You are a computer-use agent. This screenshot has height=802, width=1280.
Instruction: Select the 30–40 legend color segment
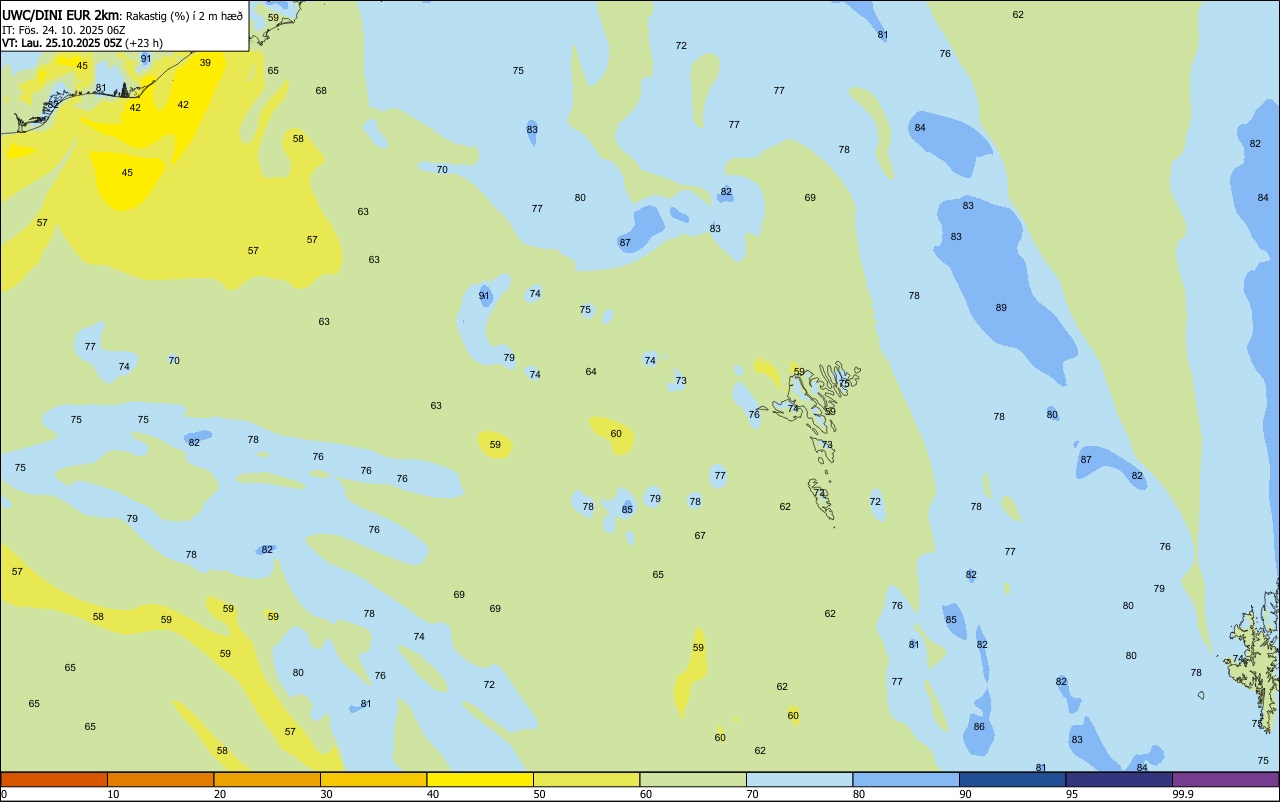click(x=373, y=779)
